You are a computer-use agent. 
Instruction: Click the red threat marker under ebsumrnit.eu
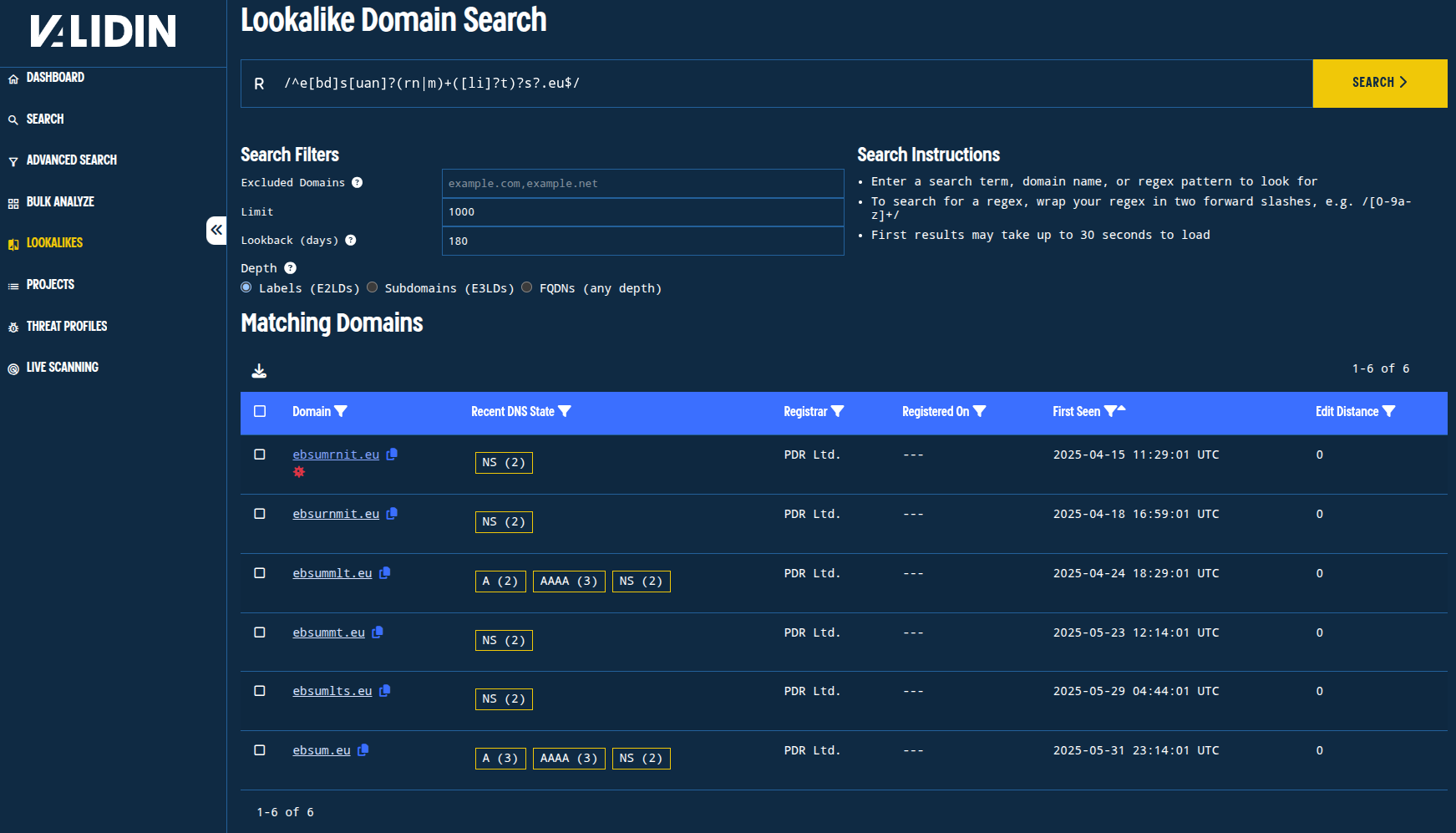[299, 472]
